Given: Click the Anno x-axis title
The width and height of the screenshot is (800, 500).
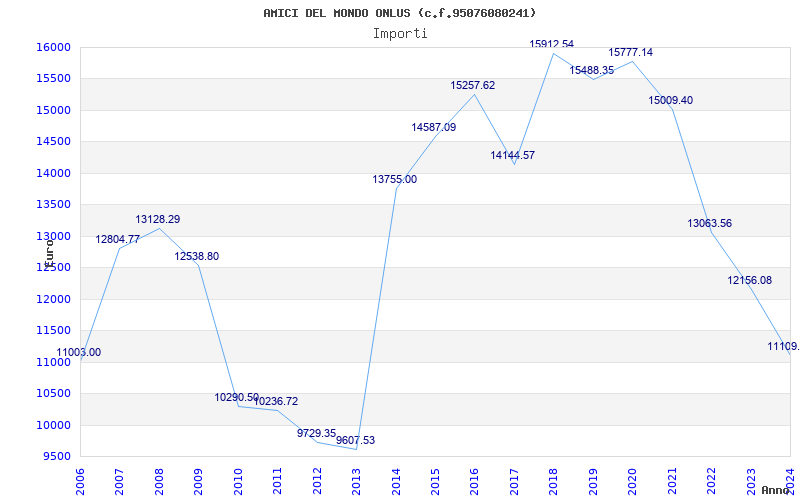Looking at the screenshot, I should 775,490.
